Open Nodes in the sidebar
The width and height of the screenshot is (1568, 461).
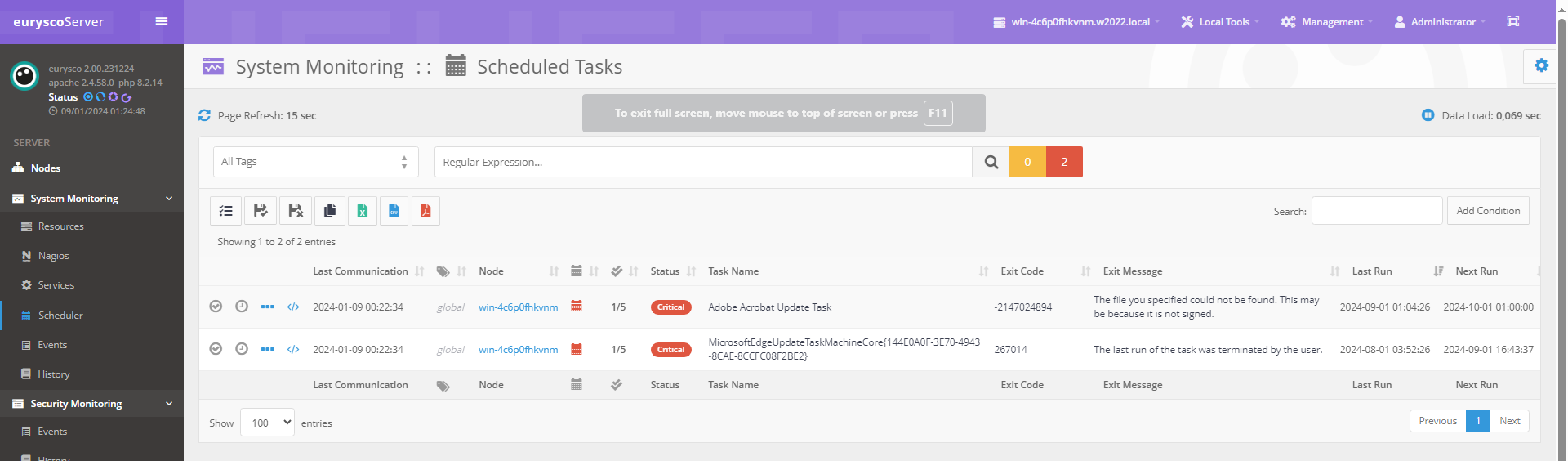46,168
